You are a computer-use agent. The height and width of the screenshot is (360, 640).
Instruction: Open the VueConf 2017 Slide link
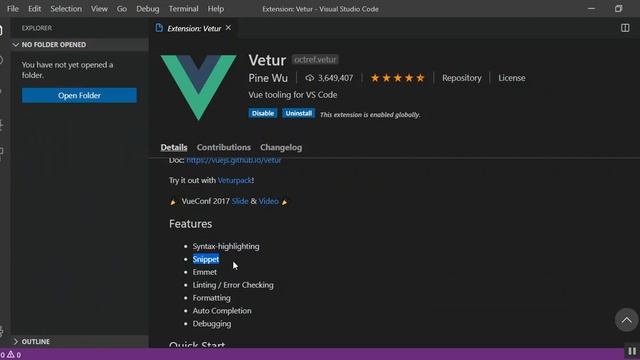coord(240,201)
